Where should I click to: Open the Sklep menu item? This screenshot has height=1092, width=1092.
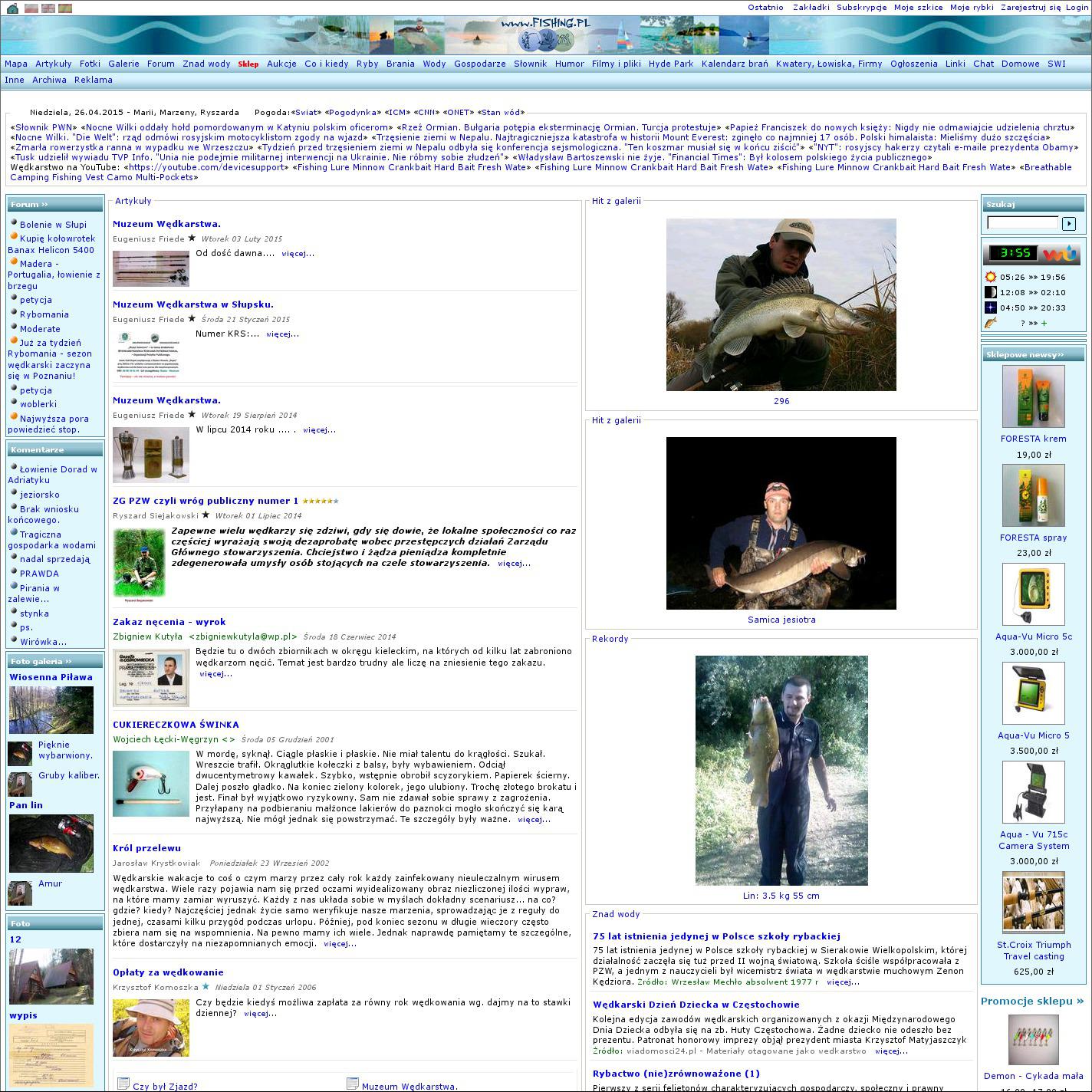point(248,64)
